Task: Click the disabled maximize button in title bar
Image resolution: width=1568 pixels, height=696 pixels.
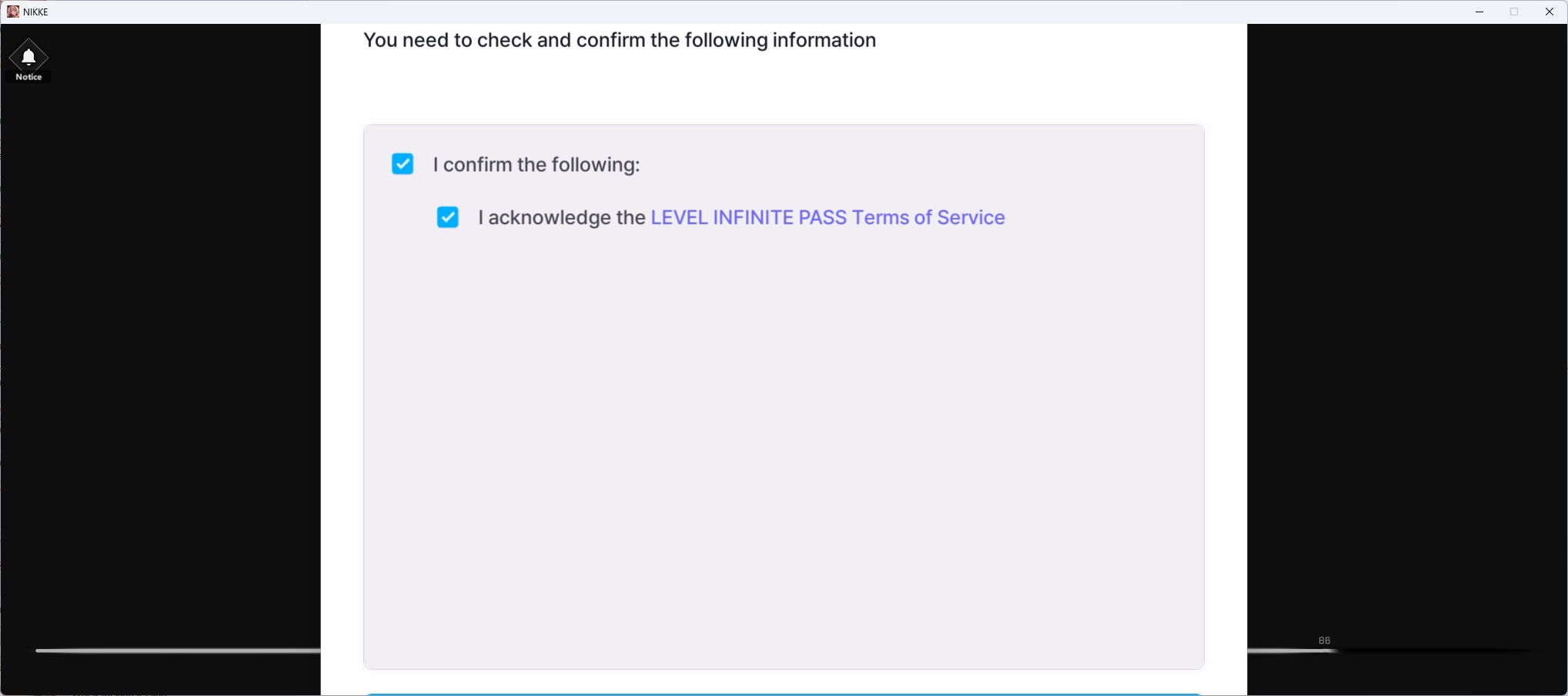Action: click(1514, 12)
